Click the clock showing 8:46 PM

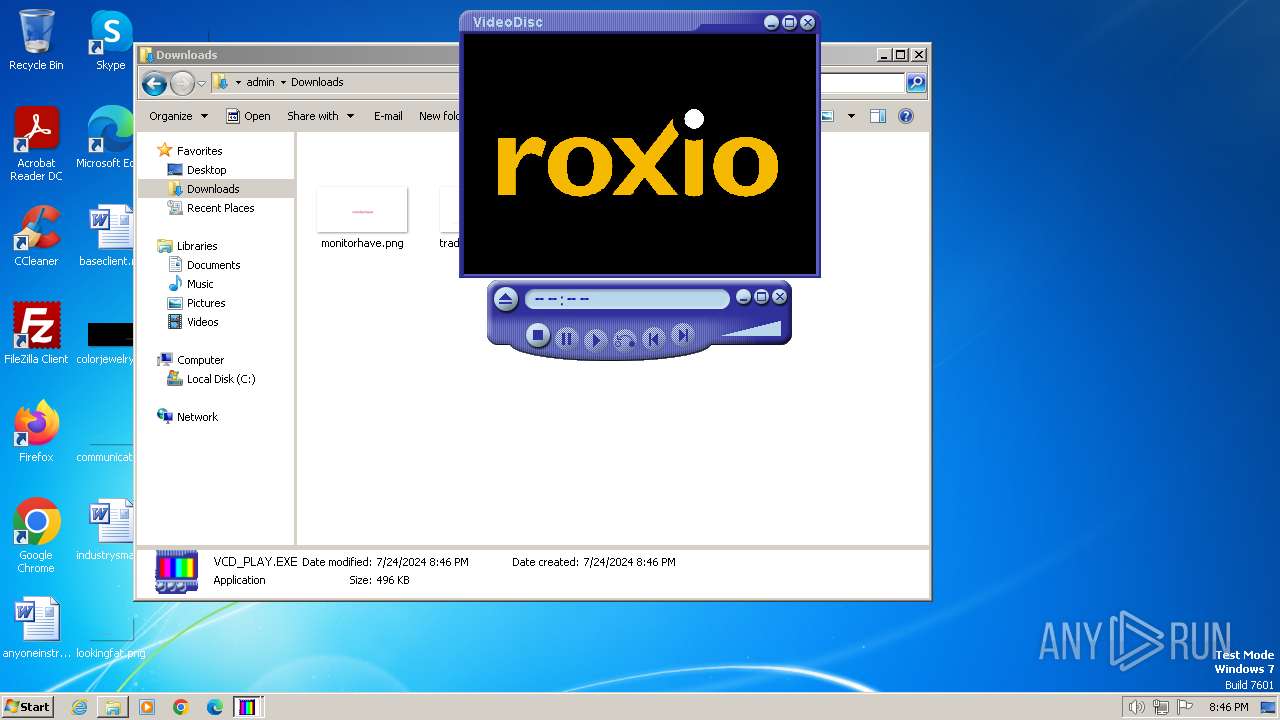coord(1228,707)
